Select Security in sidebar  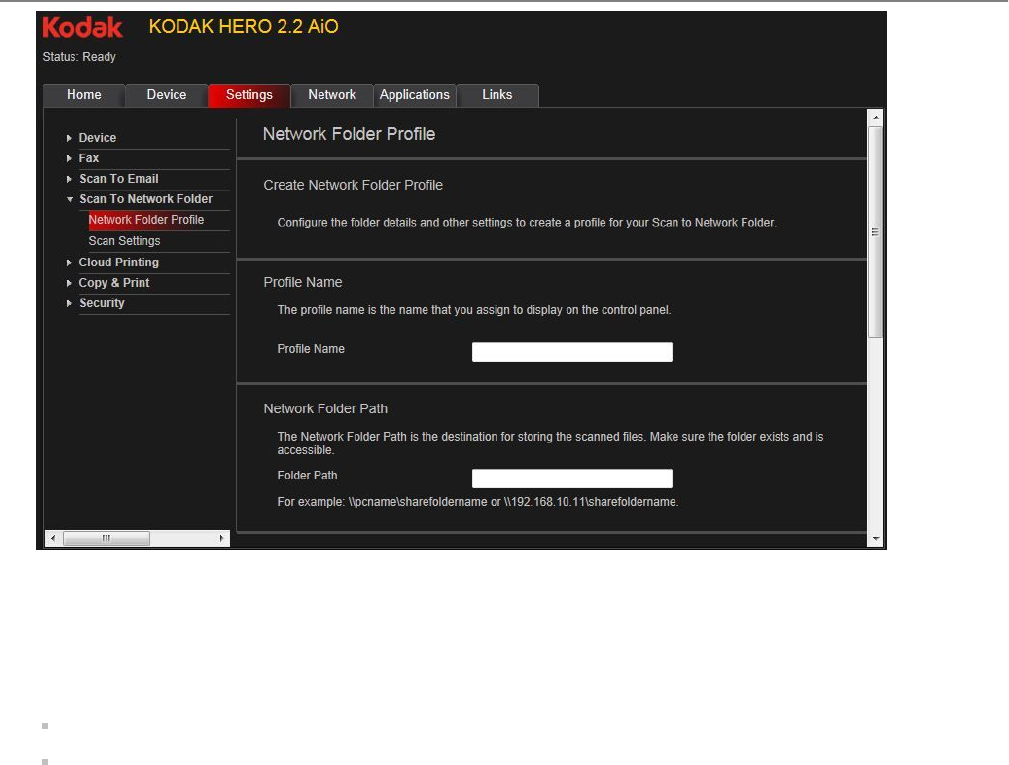click(102, 303)
